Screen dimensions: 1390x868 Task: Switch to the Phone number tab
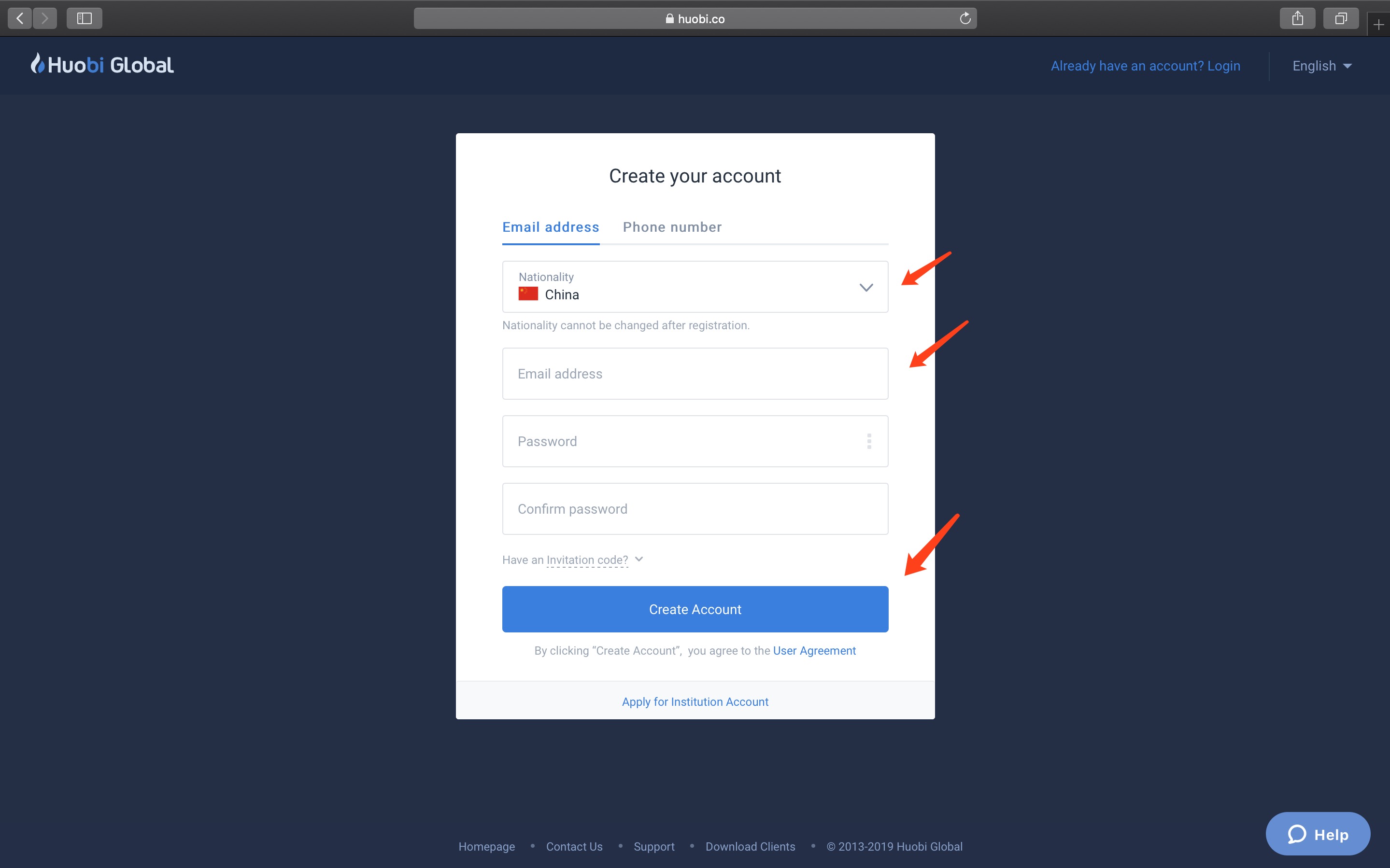coord(672,227)
